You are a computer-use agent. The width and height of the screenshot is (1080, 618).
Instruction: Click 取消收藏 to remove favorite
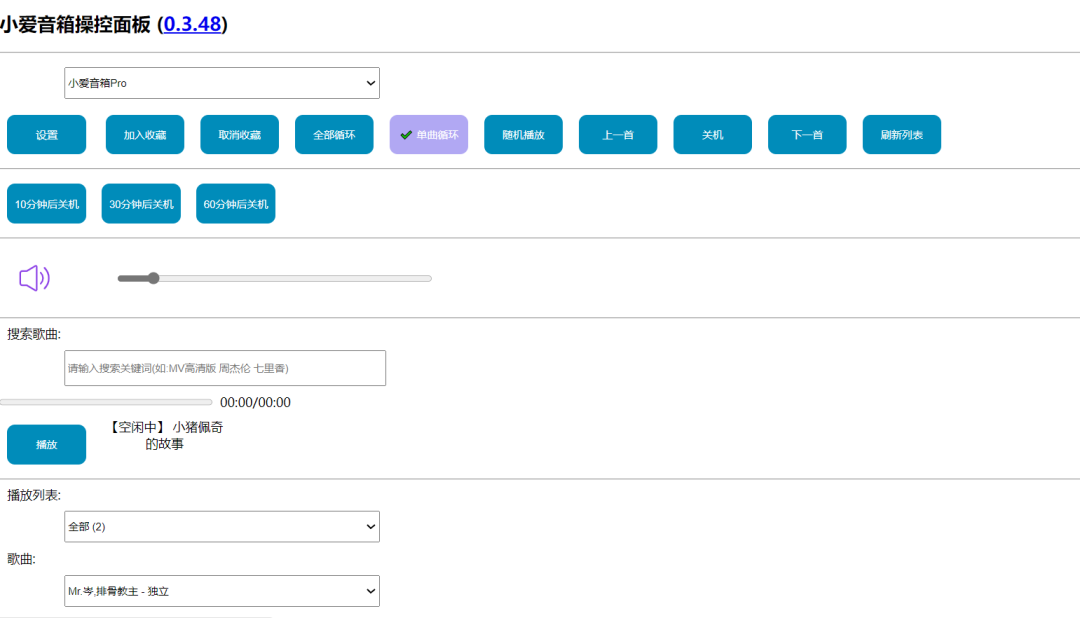(240, 134)
